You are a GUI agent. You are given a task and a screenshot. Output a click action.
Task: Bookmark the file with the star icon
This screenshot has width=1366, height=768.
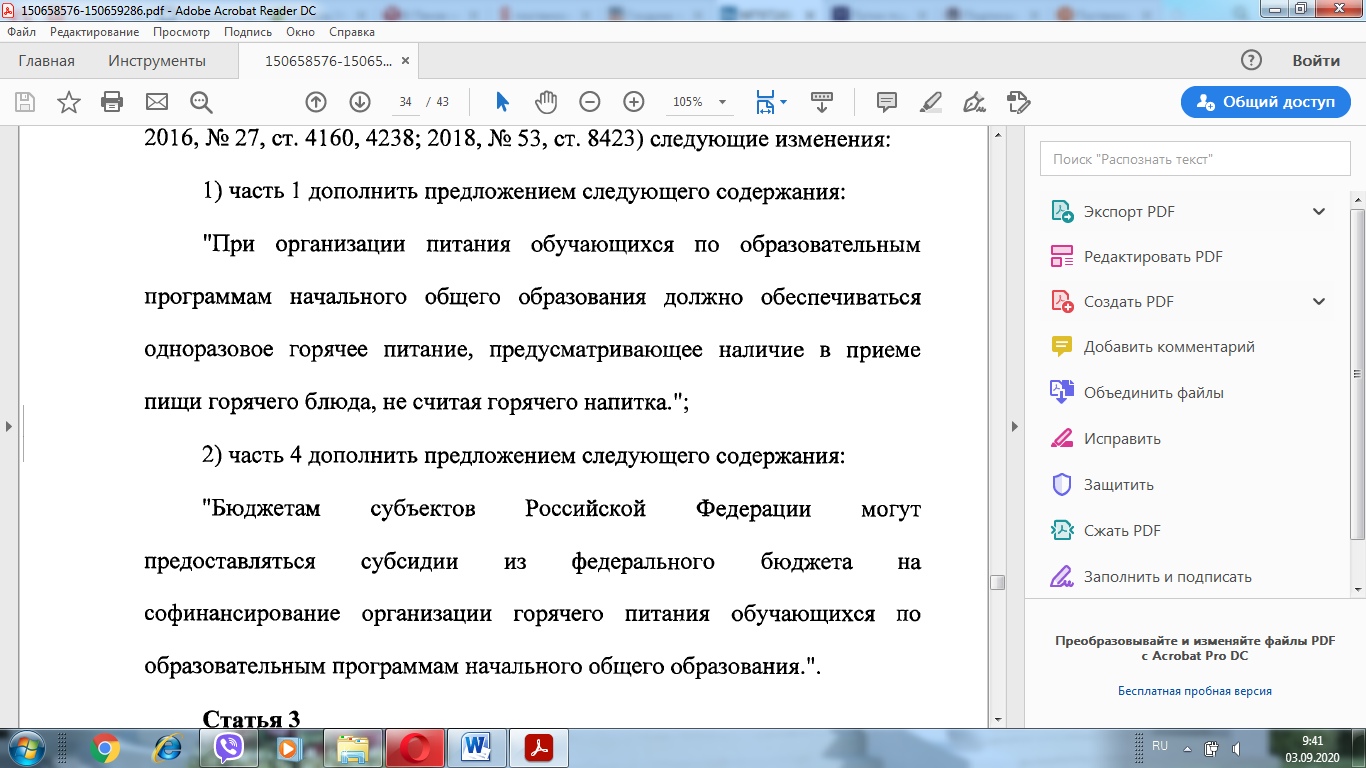pyautogui.click(x=68, y=102)
